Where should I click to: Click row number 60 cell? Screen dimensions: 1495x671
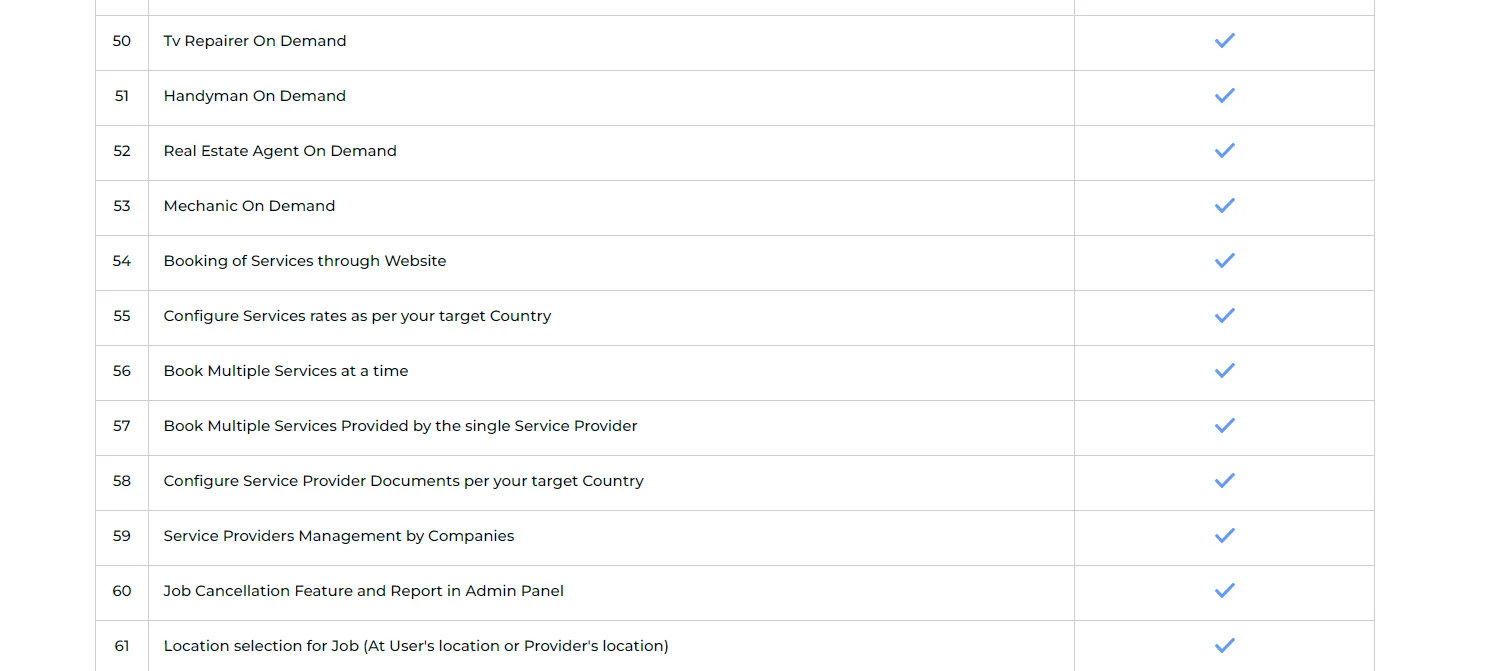click(122, 591)
